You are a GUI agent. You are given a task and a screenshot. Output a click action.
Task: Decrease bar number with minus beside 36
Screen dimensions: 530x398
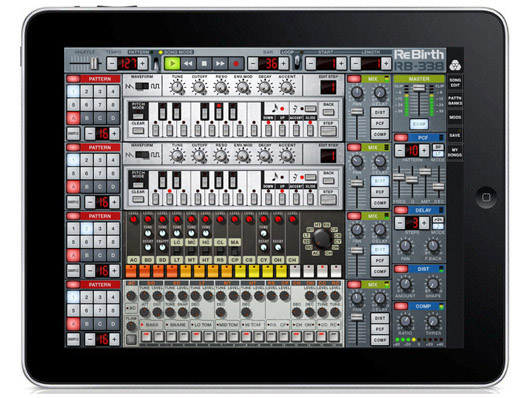[252, 63]
